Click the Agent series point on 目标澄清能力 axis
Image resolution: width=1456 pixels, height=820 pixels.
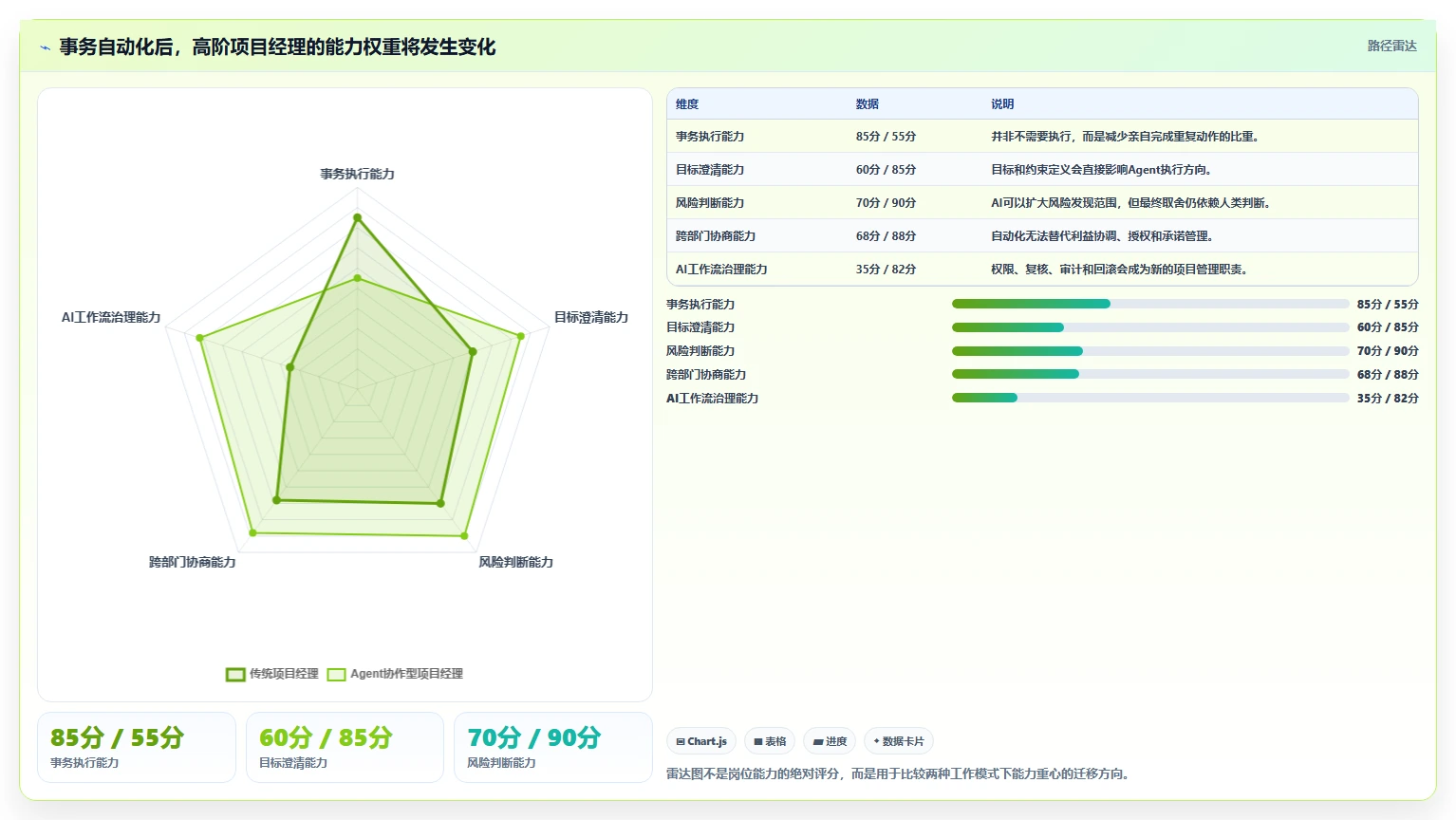[x=521, y=335]
